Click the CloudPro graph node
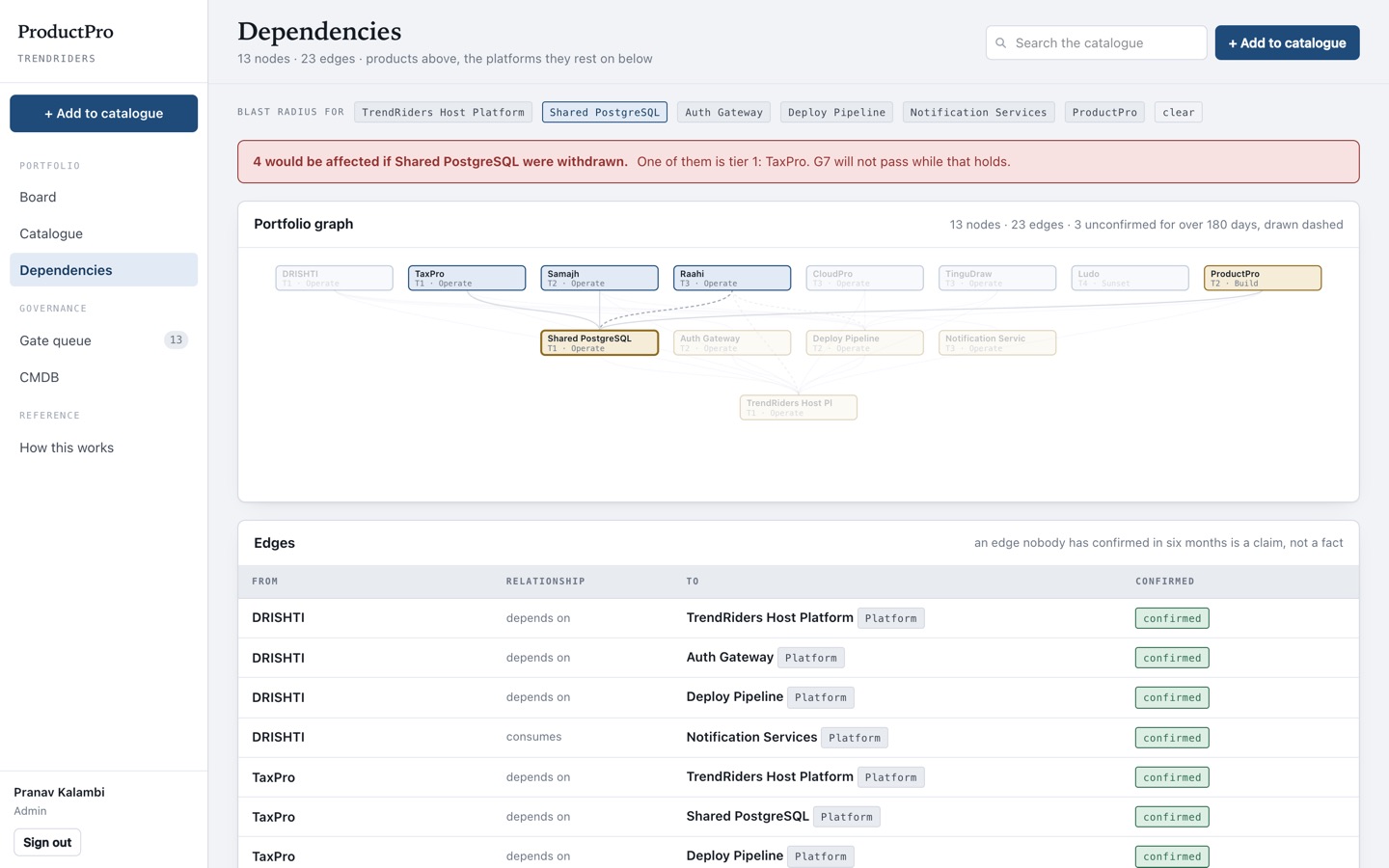 [x=864, y=278]
